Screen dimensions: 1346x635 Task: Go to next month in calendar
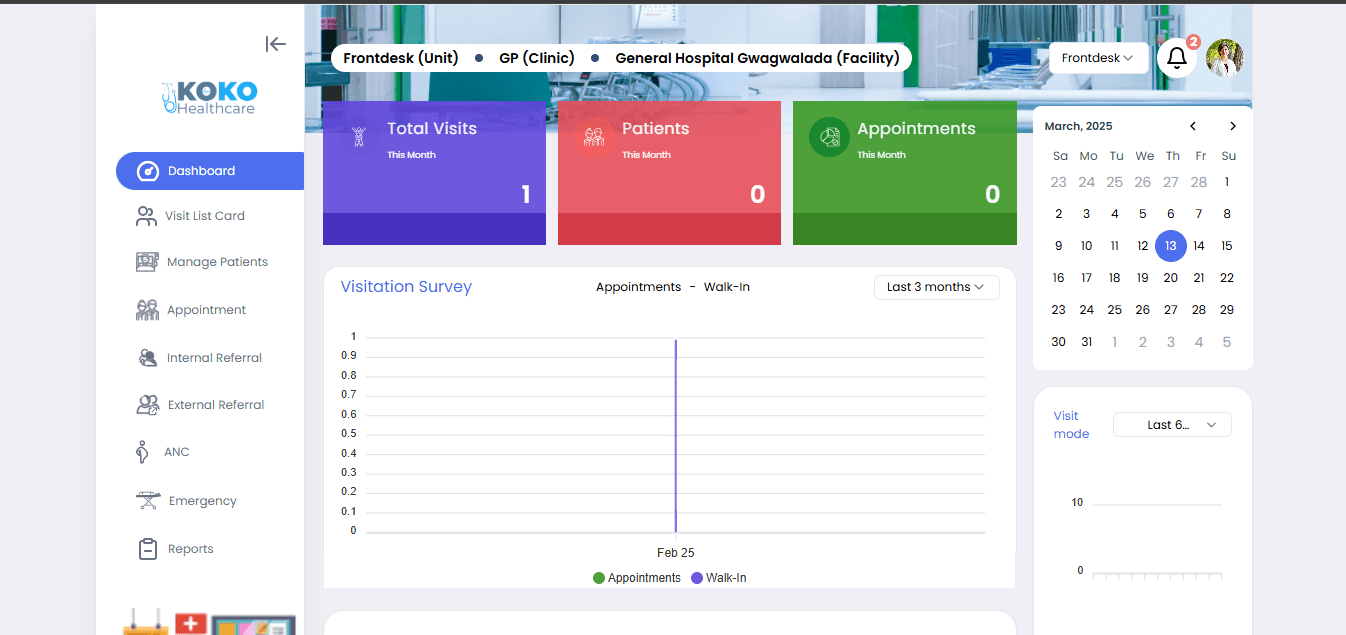[x=1233, y=126]
